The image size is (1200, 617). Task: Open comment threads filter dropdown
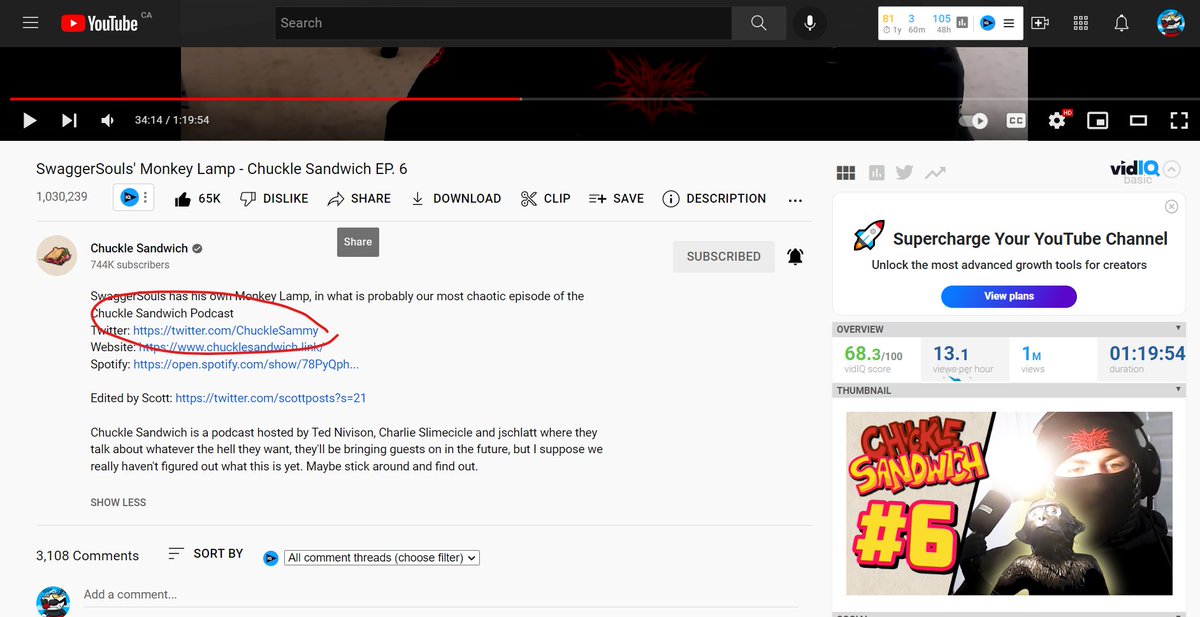tap(382, 558)
